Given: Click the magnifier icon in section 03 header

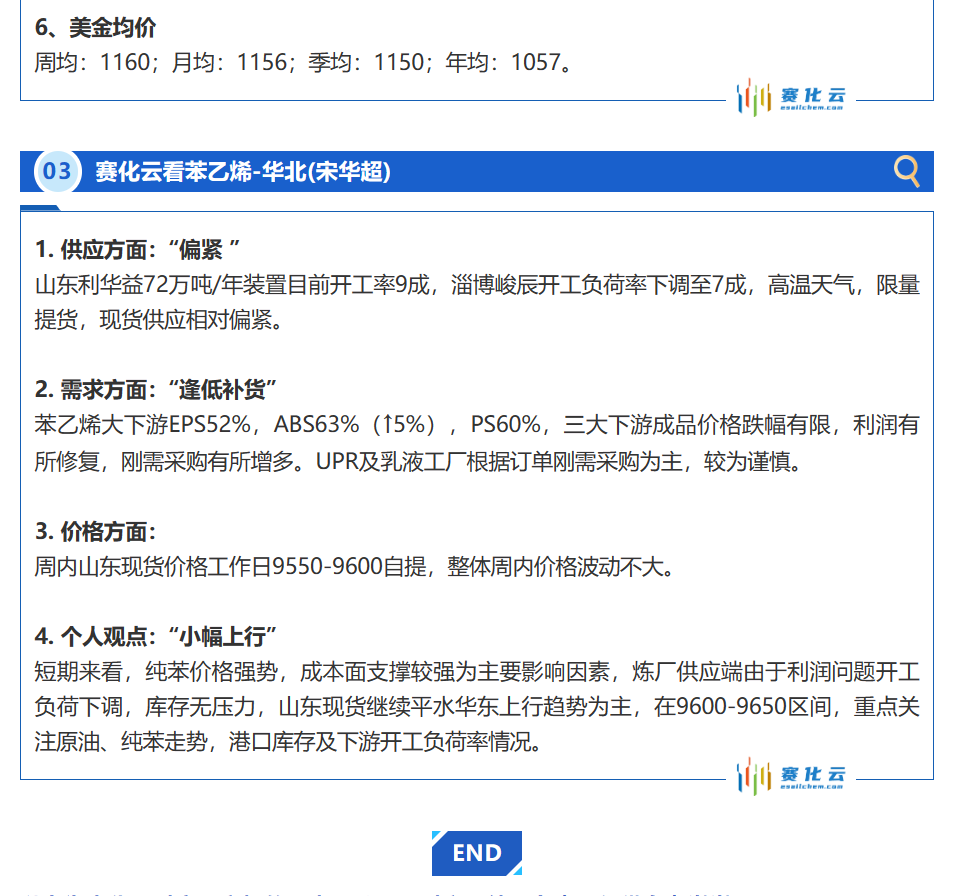Looking at the screenshot, I should tap(906, 171).
